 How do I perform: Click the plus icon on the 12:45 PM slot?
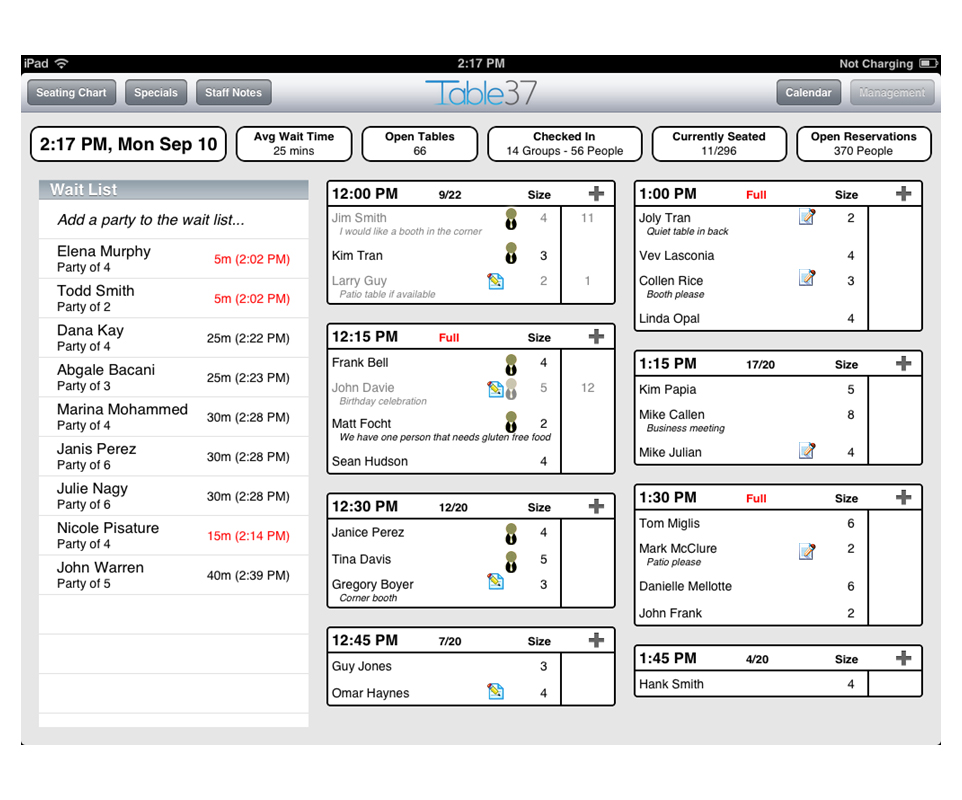tap(596, 641)
